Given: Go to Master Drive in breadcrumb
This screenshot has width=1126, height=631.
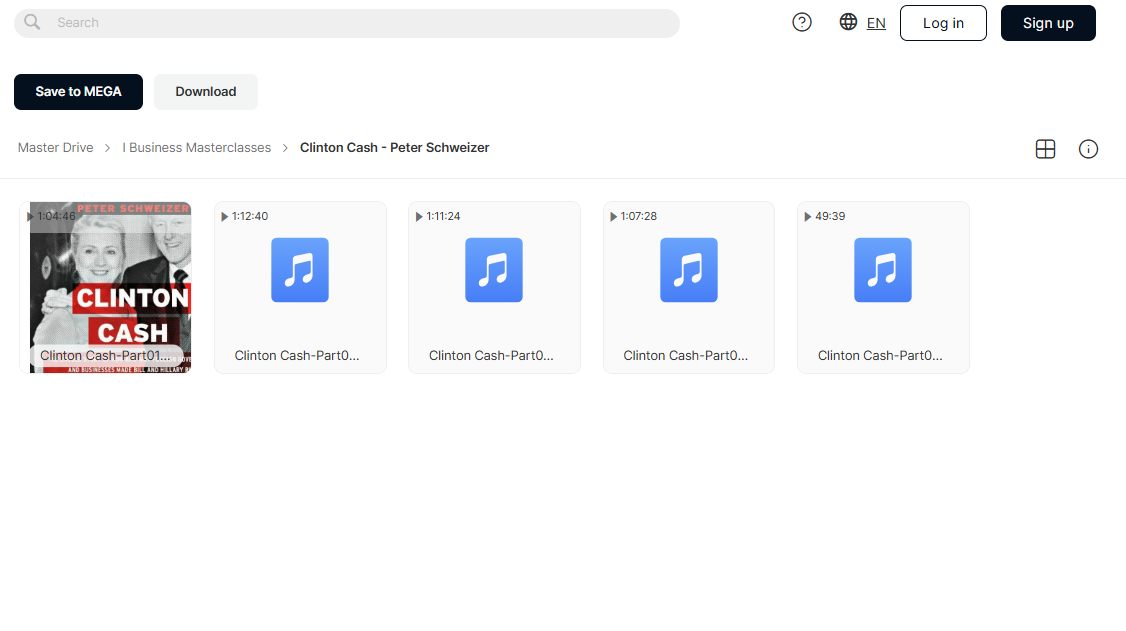Looking at the screenshot, I should coord(55,147).
